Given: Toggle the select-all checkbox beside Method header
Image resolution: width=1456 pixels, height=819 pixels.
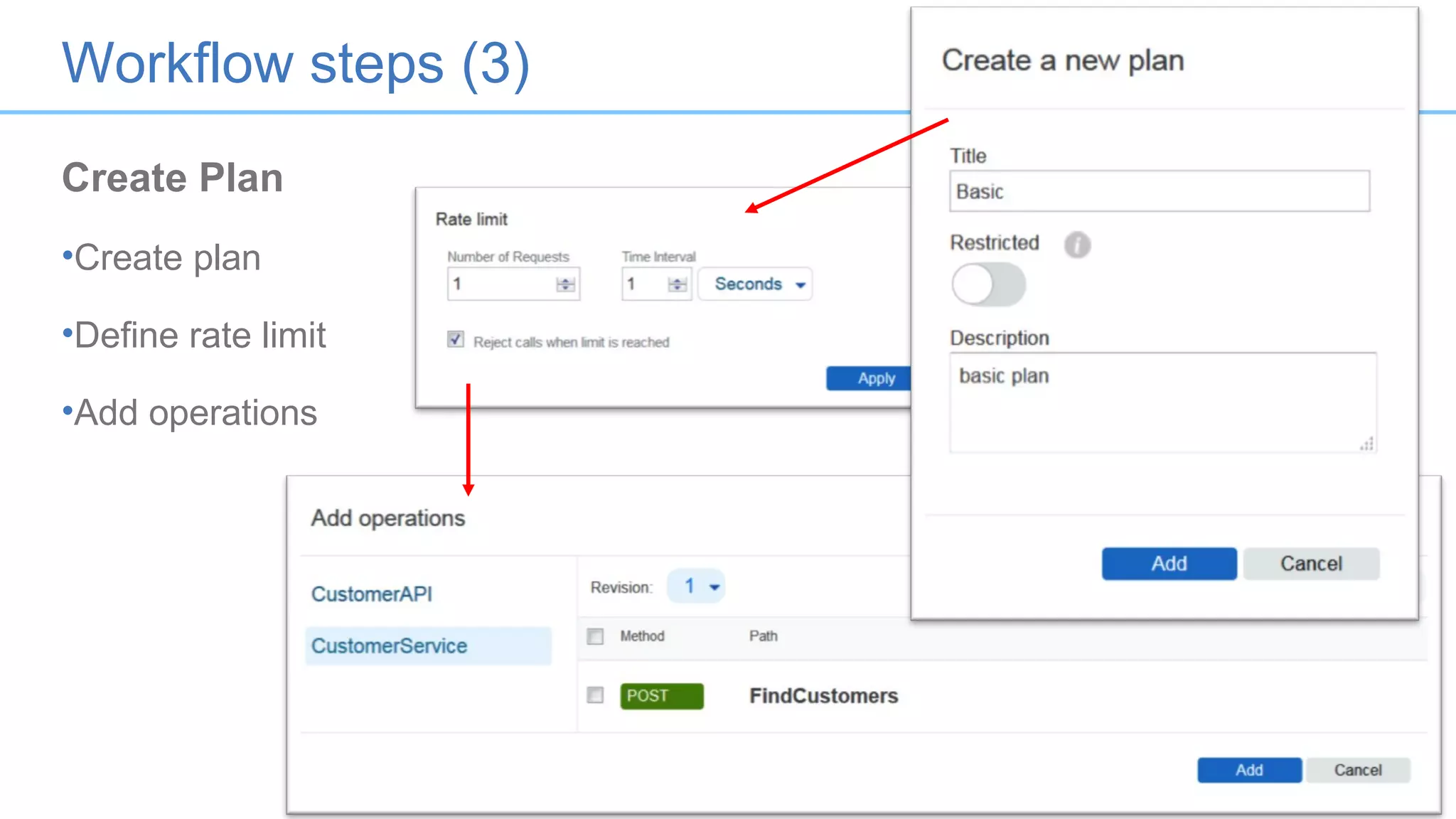Looking at the screenshot, I should 595,636.
